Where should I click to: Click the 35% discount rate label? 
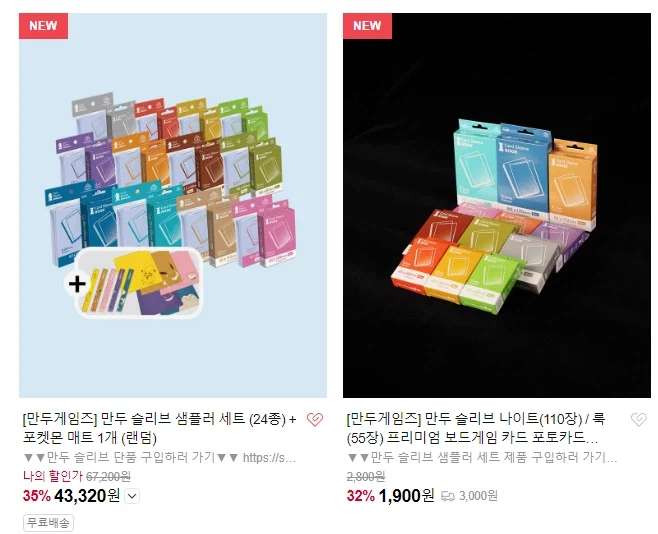(37, 496)
